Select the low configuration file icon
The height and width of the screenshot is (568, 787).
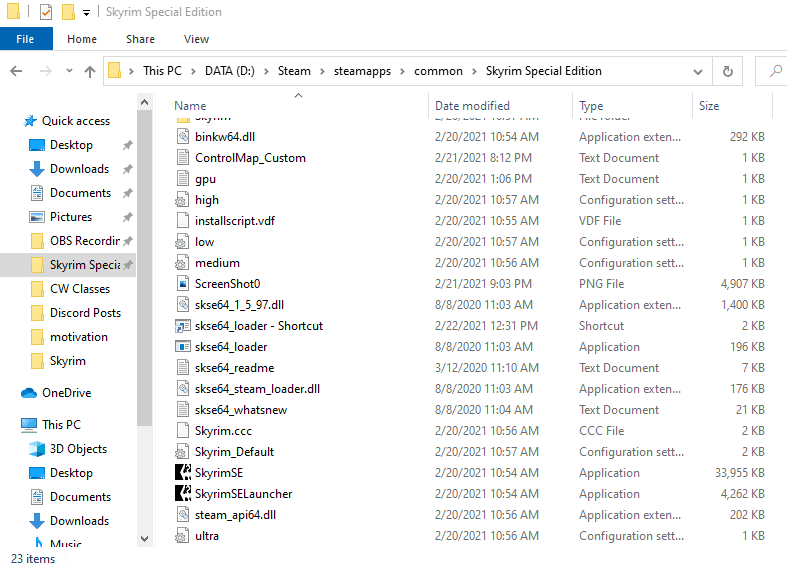(182, 242)
